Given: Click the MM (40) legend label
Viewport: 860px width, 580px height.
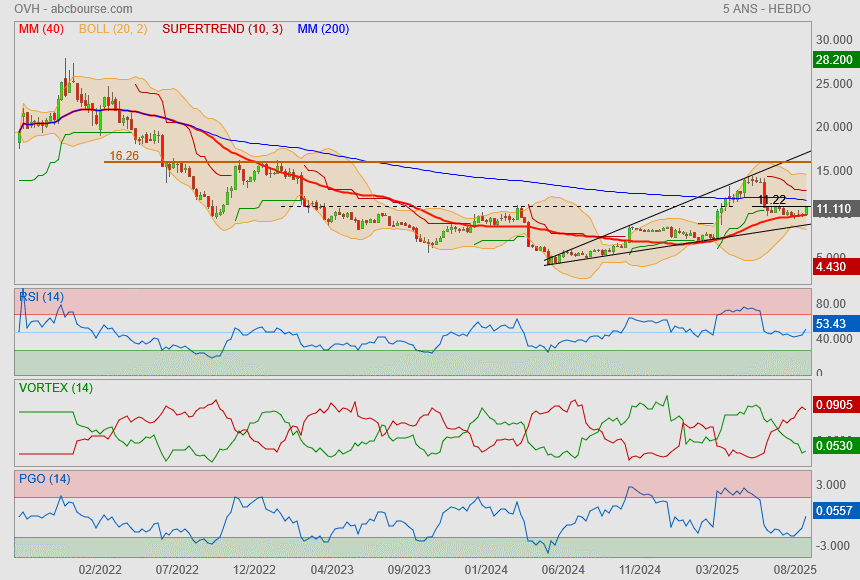Looking at the screenshot, I should tap(41, 29).
